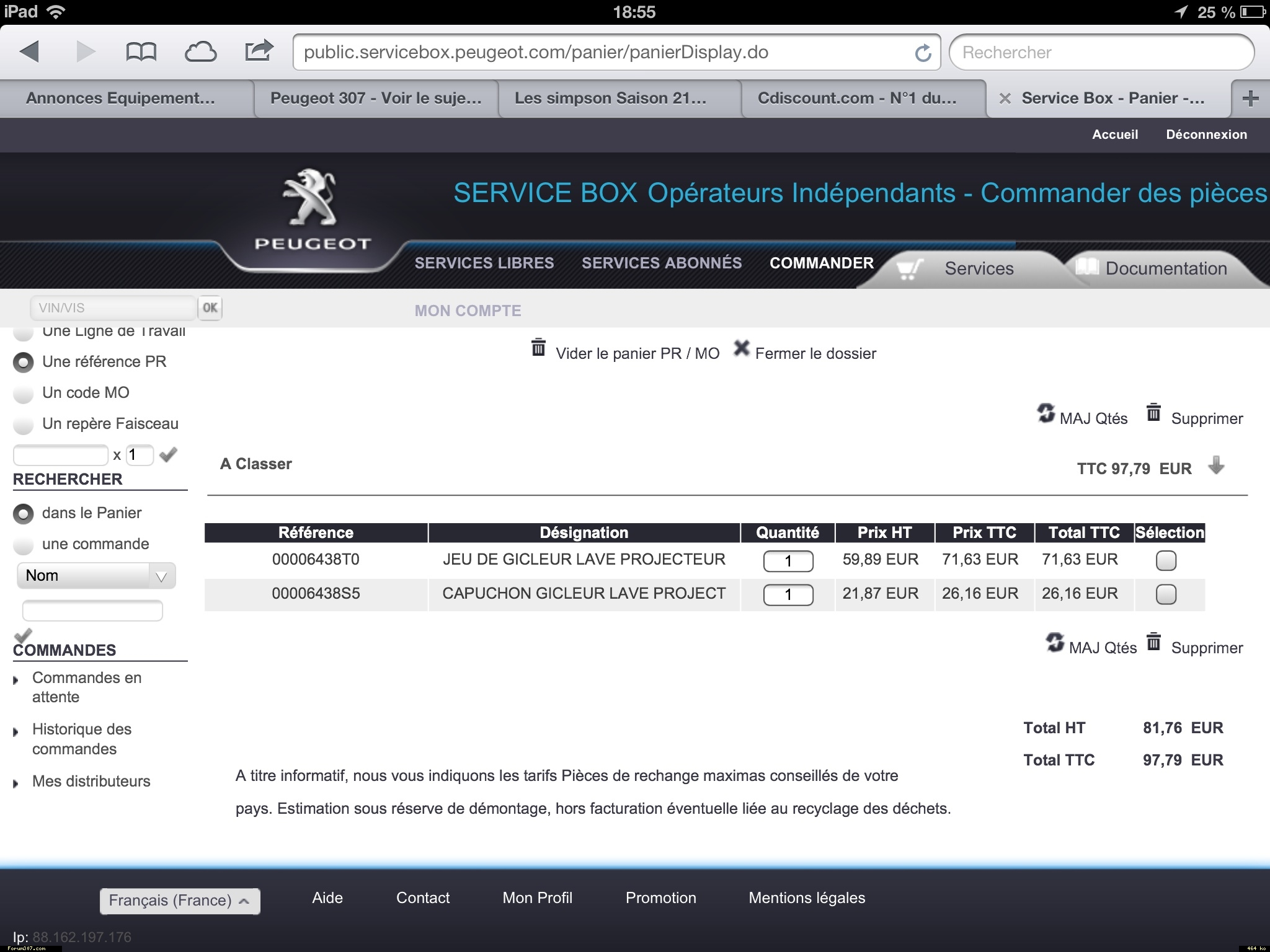1270x952 pixels.
Task: Tick selection checkbox for JEU DE GICLEUR
Action: click(x=1166, y=560)
